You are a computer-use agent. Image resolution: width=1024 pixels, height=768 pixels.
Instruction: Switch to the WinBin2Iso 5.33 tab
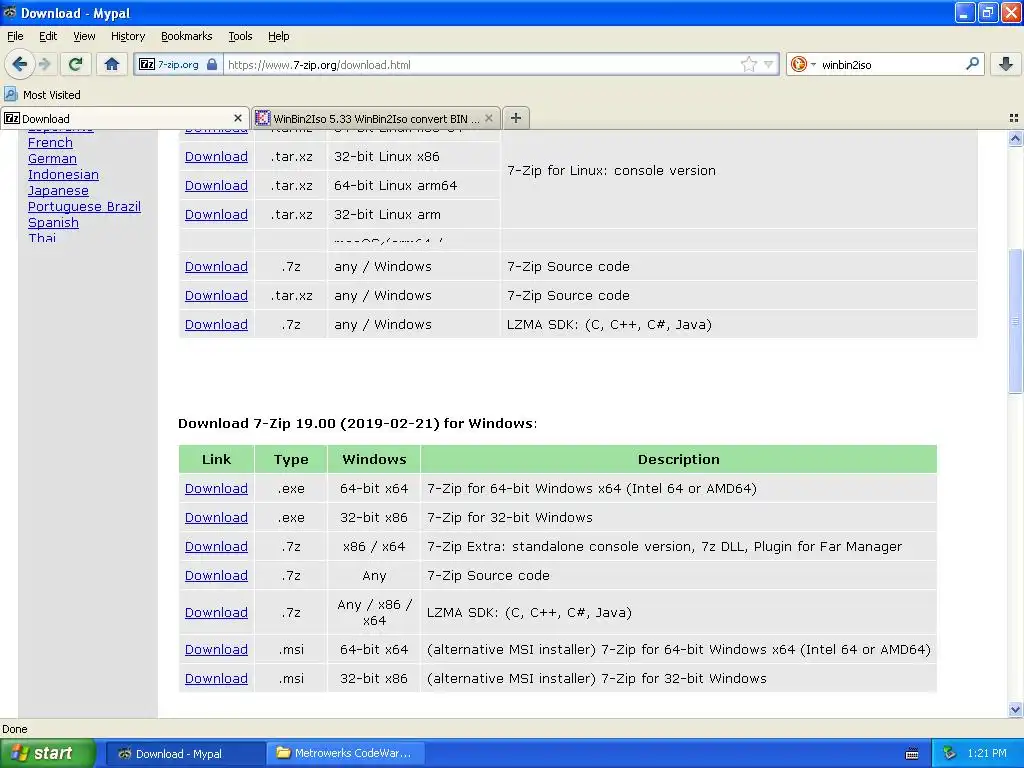[x=376, y=118]
